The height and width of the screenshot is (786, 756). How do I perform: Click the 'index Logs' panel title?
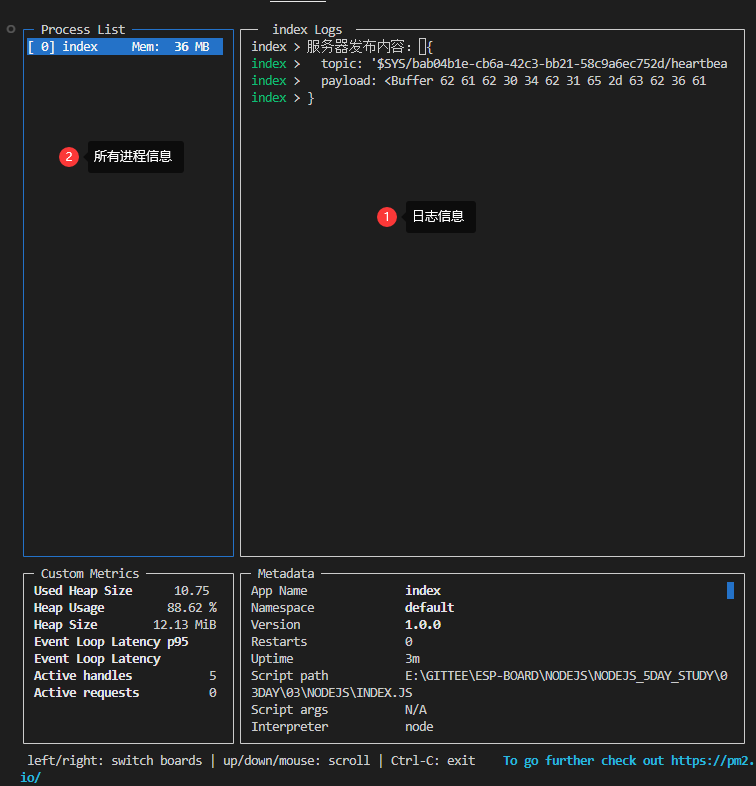(x=307, y=30)
